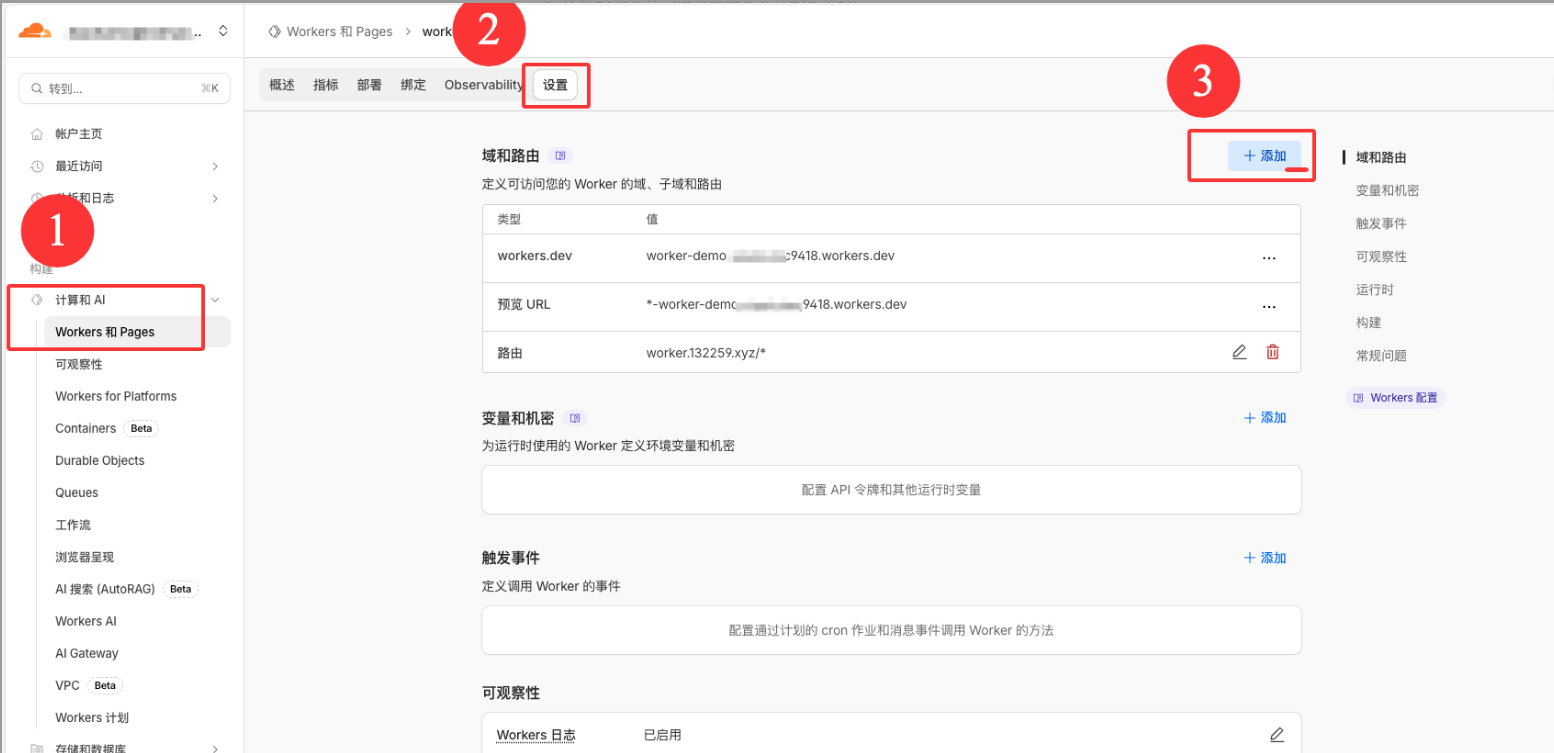Viewport: 1554px width, 753px height.
Task: Add a new domain or route
Action: tap(1264, 156)
